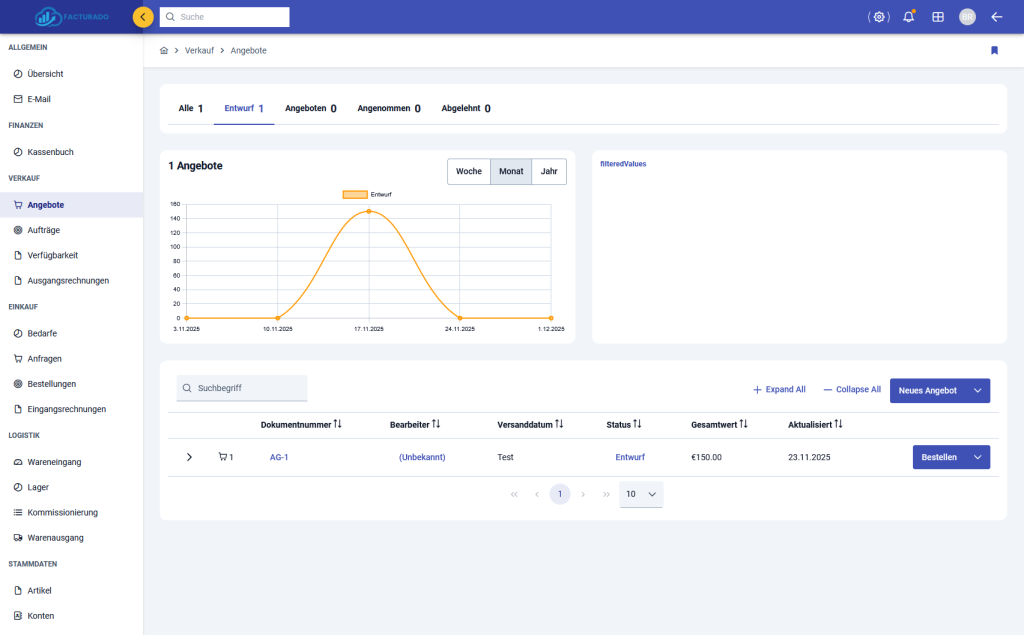Click the bookmark icon near breadcrumb
This screenshot has height=635, width=1024.
click(994, 50)
